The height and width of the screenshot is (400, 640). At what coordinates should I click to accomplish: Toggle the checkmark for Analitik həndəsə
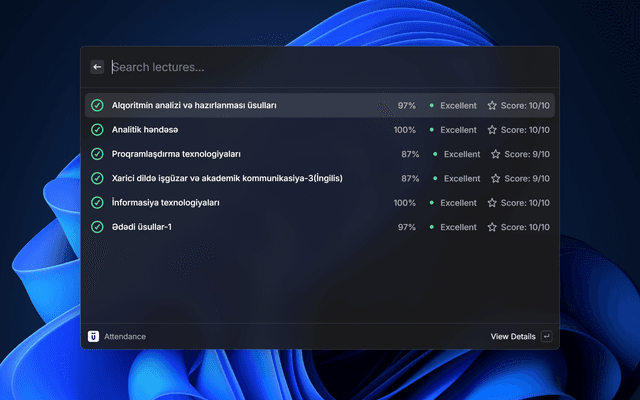point(97,130)
